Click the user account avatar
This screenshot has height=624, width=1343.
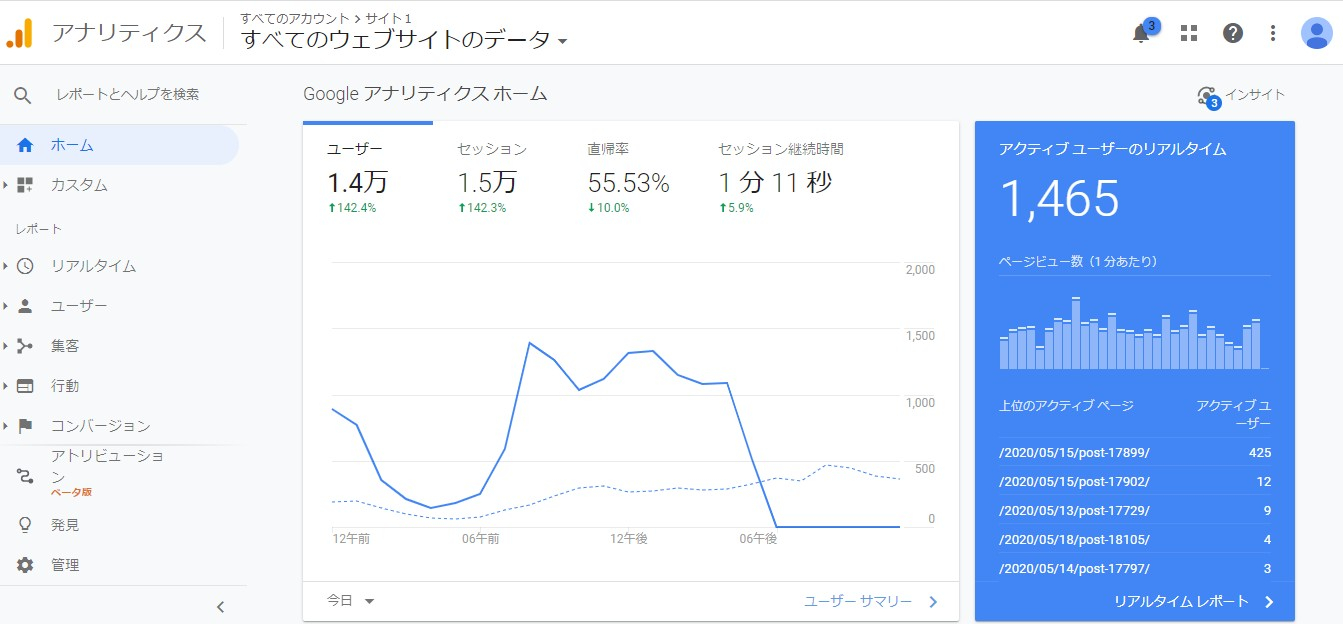point(1316,33)
